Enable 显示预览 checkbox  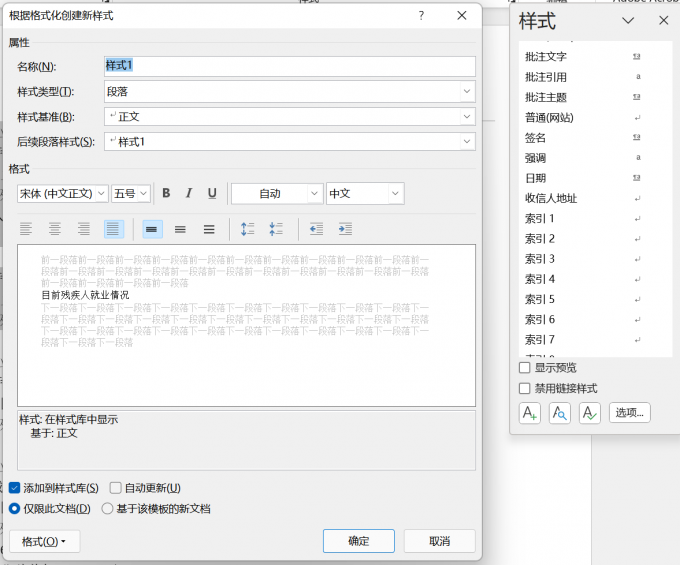524,368
